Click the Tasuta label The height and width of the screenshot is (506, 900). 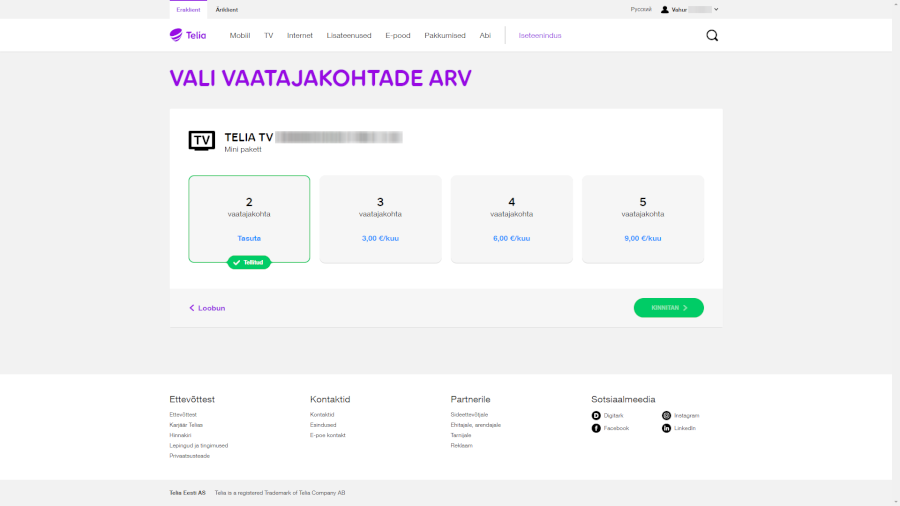(249, 238)
